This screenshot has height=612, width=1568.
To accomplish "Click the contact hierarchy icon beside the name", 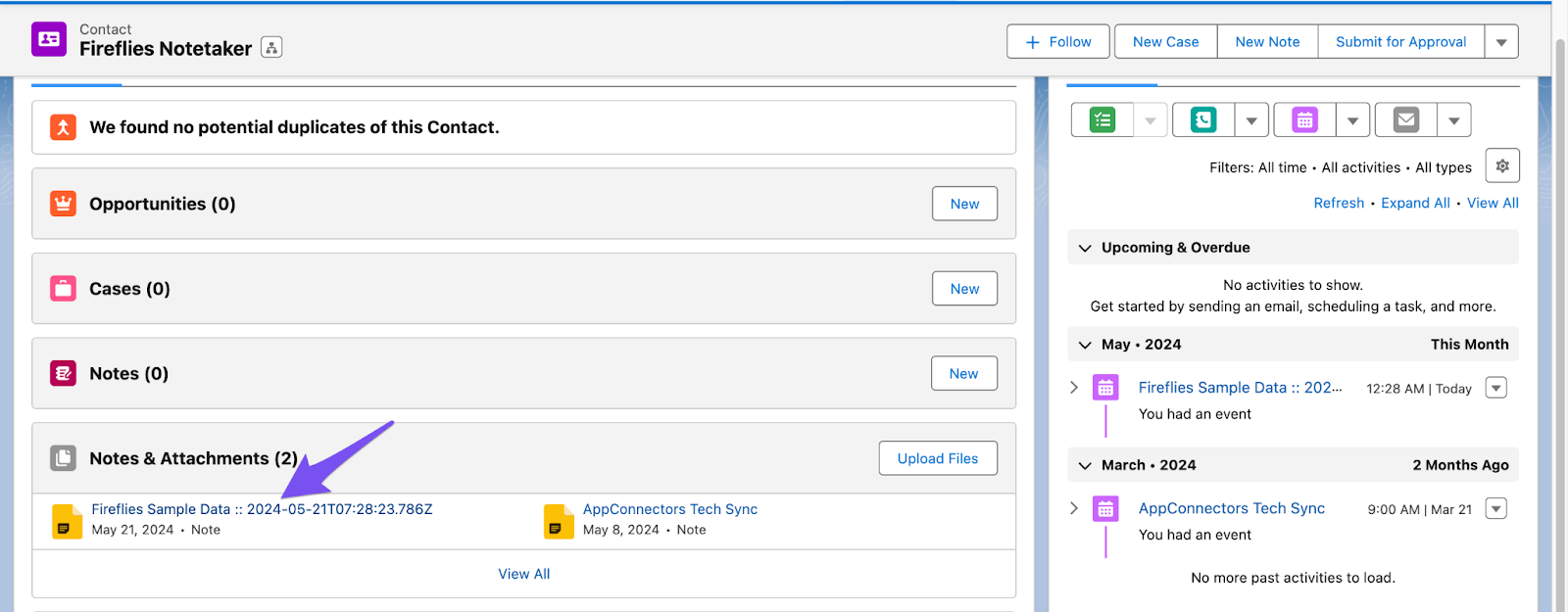I will (x=271, y=47).
